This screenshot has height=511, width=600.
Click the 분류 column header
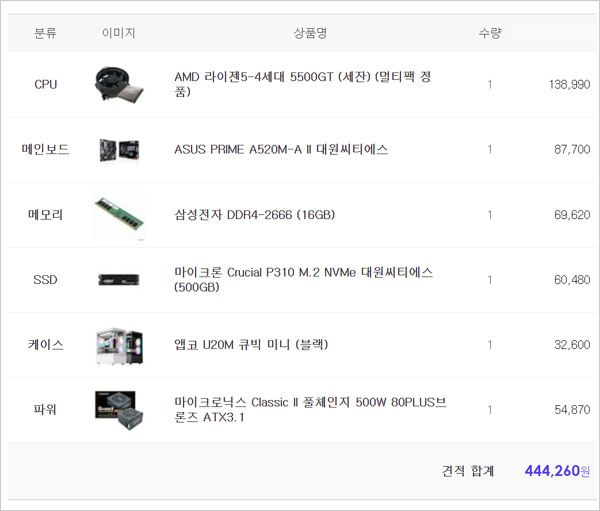[x=45, y=33]
